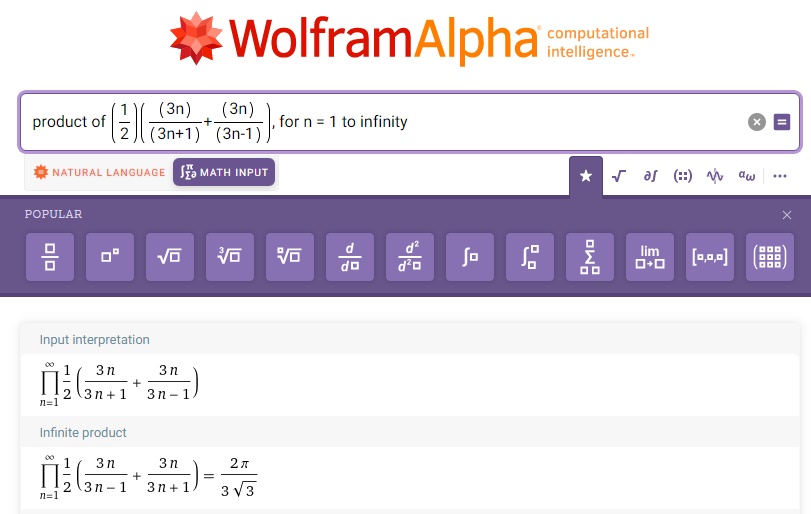Insert the matrix grid template
Image resolution: width=811 pixels, height=514 pixels.
(770, 257)
